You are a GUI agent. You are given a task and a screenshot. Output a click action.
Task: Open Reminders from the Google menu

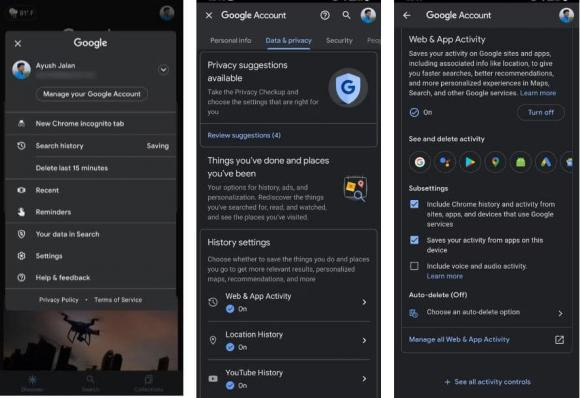coord(91,212)
